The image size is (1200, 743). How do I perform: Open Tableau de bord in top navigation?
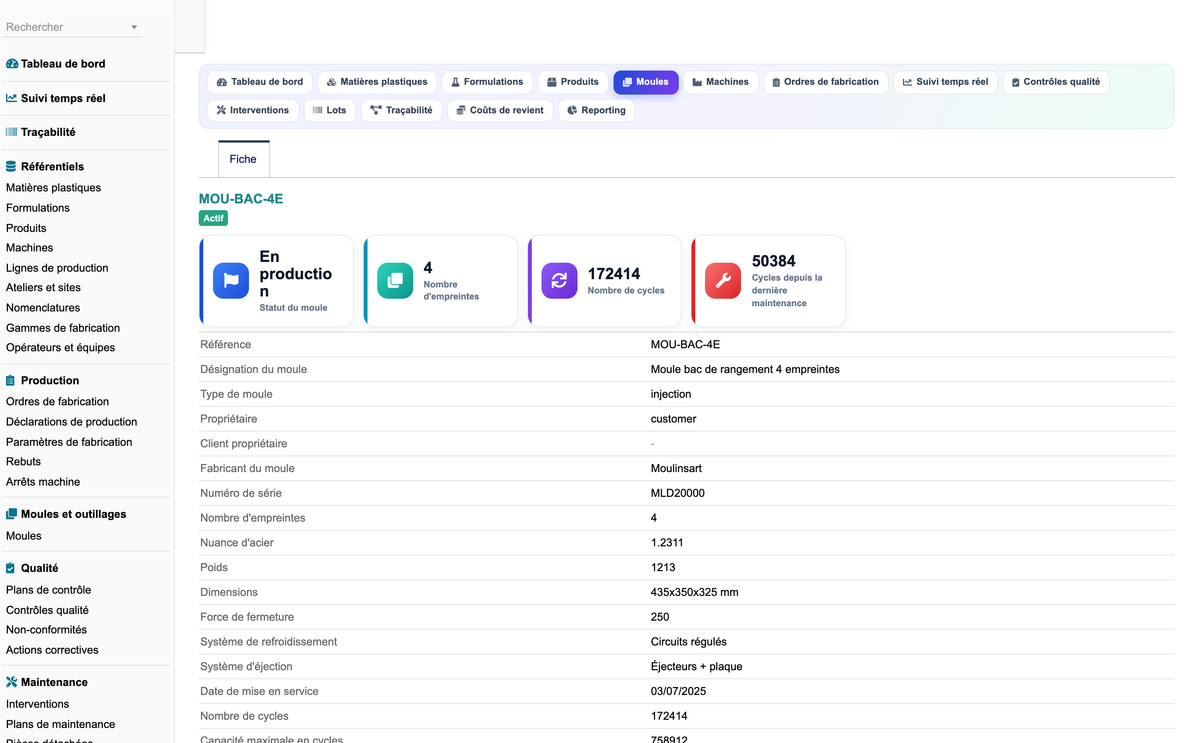click(x=260, y=82)
